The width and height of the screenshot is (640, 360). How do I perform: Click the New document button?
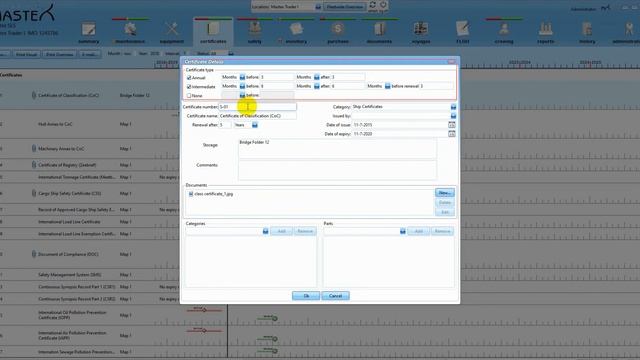444,193
